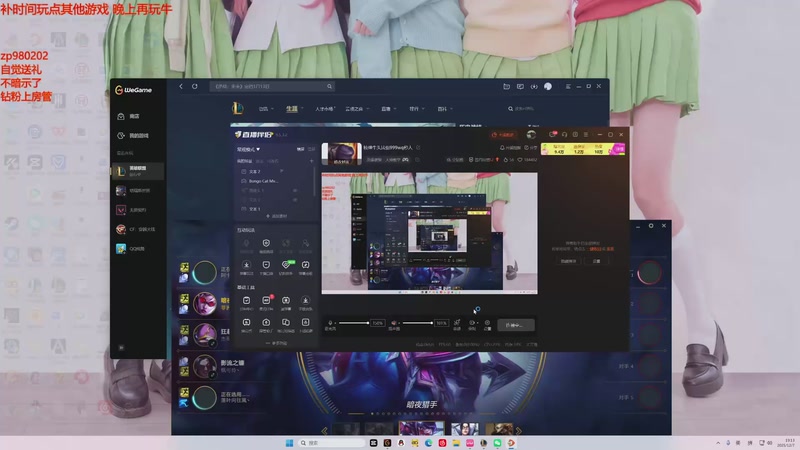Open the streaming app's hamburger menu
This screenshot has height=450, width=800.
point(586,135)
